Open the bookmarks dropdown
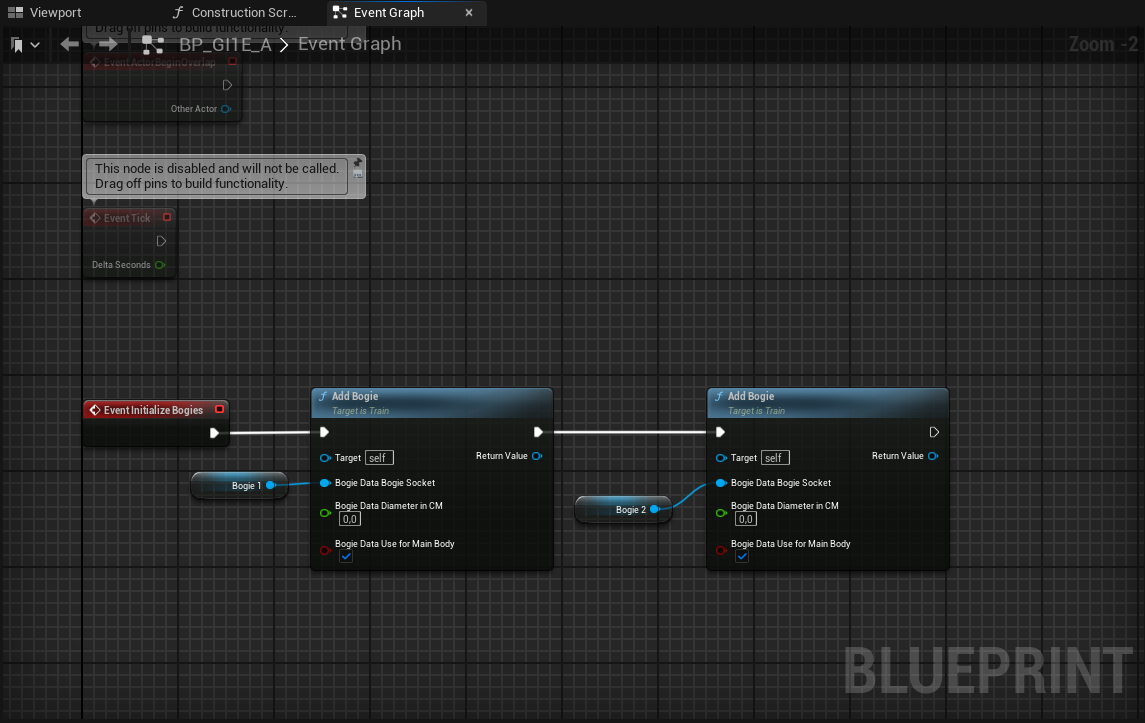 coord(26,44)
